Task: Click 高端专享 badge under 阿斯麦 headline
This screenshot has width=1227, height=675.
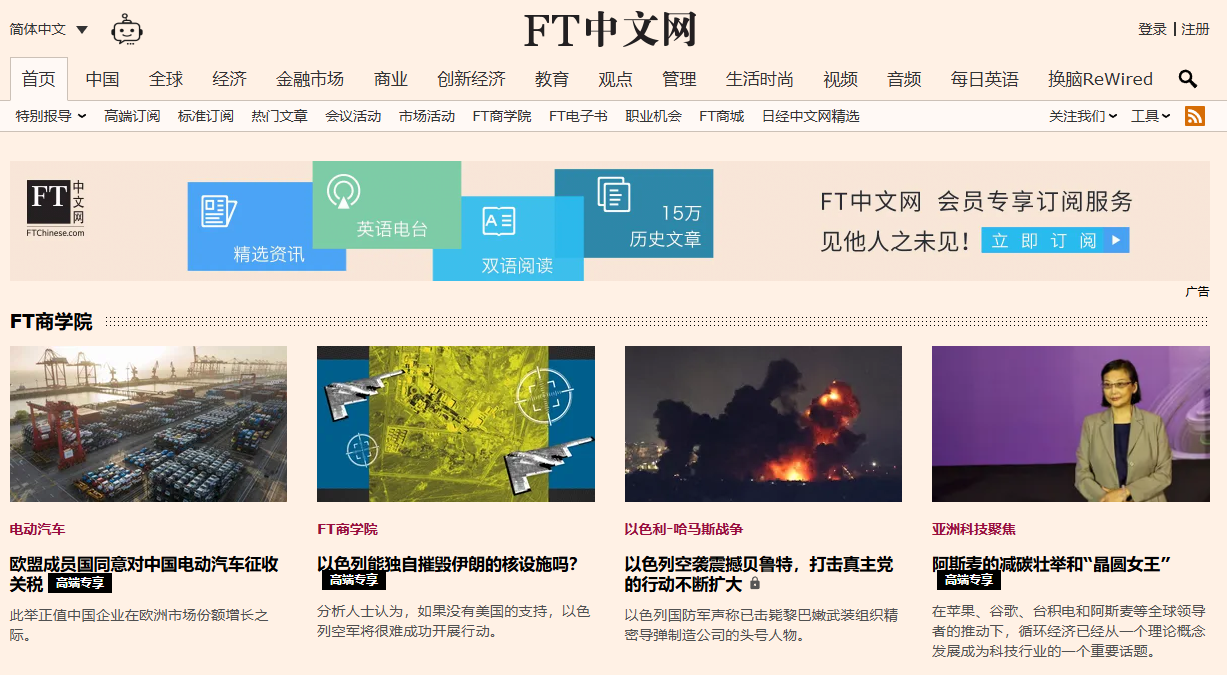Action: pyautogui.click(x=969, y=580)
